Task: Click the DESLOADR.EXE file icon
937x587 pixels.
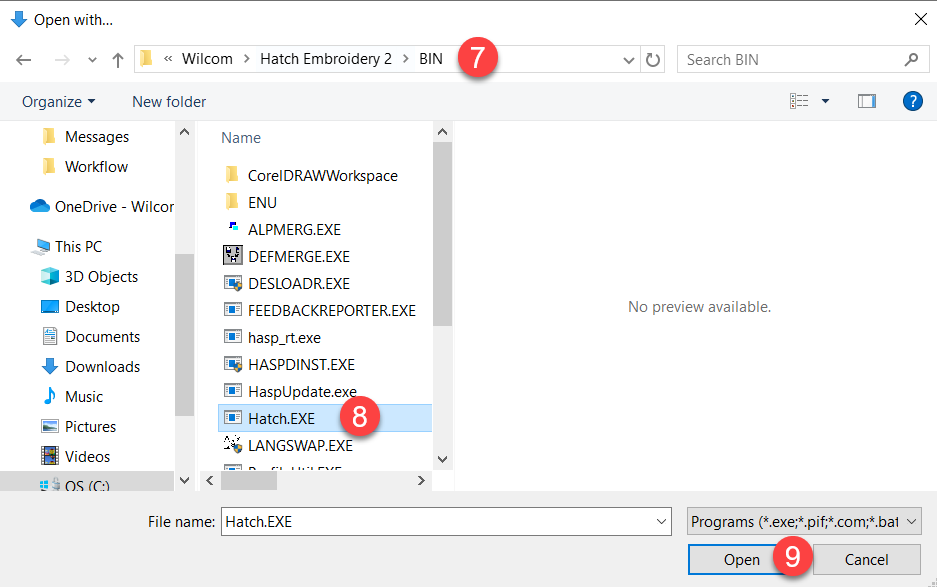Action: point(232,283)
